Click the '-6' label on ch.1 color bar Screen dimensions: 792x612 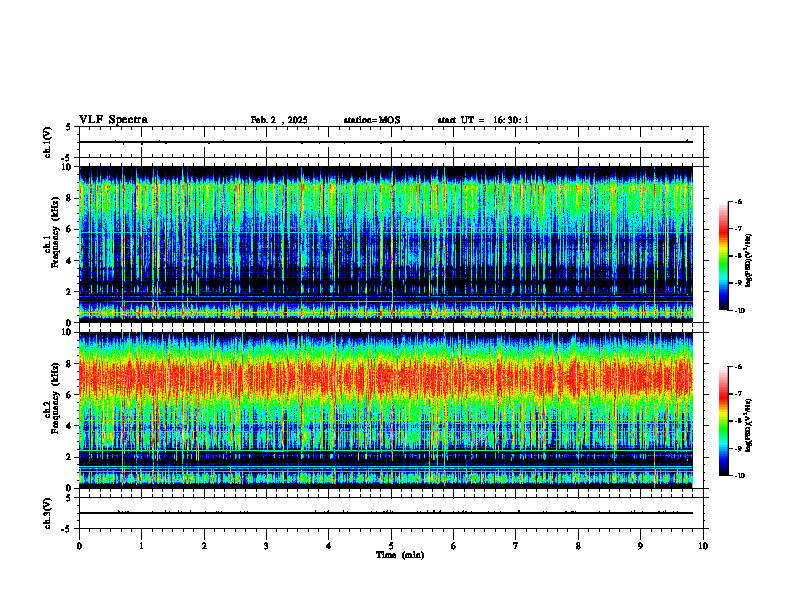tap(738, 202)
